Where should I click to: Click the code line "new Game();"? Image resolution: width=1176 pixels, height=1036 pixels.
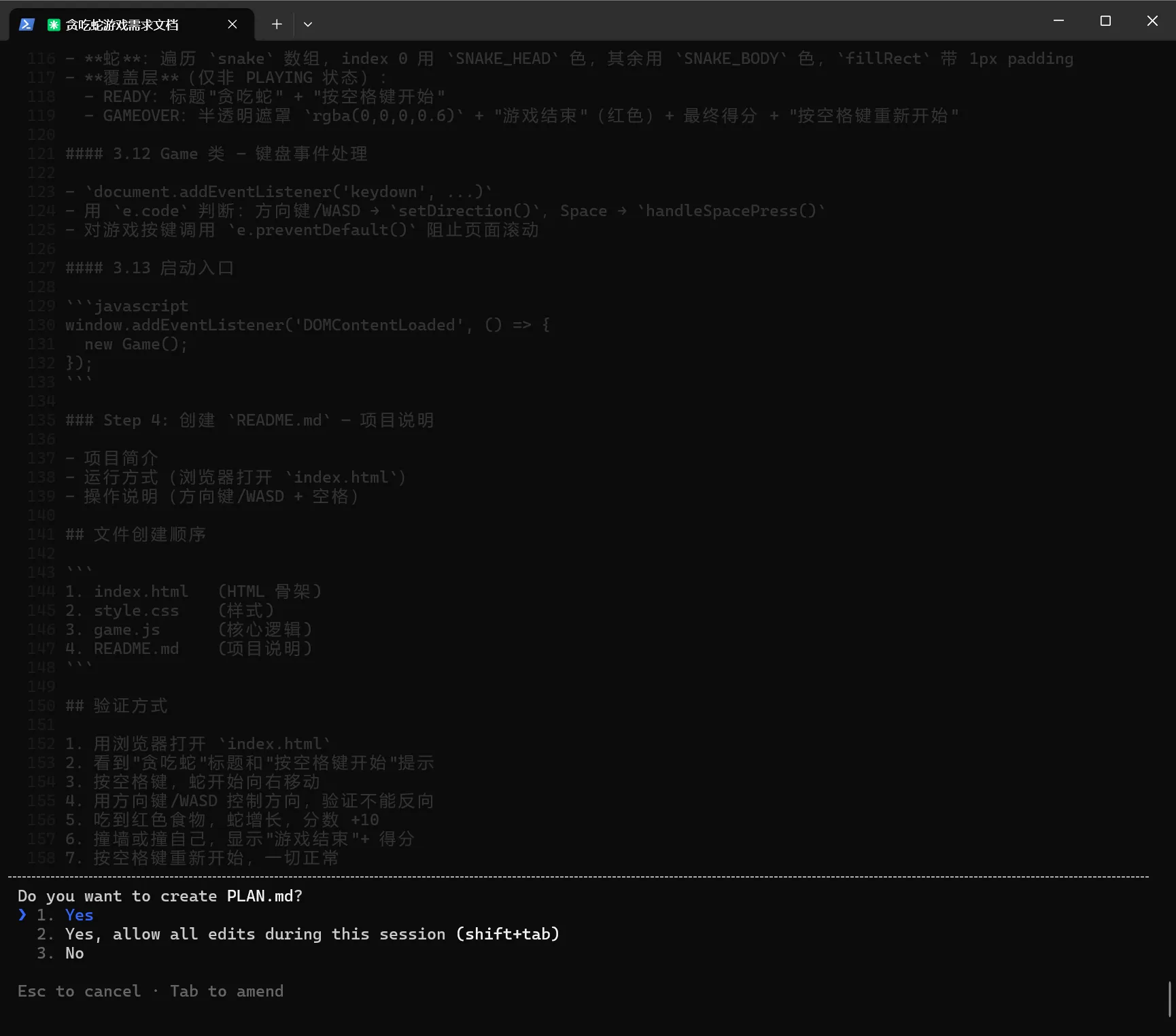pyautogui.click(x=136, y=344)
